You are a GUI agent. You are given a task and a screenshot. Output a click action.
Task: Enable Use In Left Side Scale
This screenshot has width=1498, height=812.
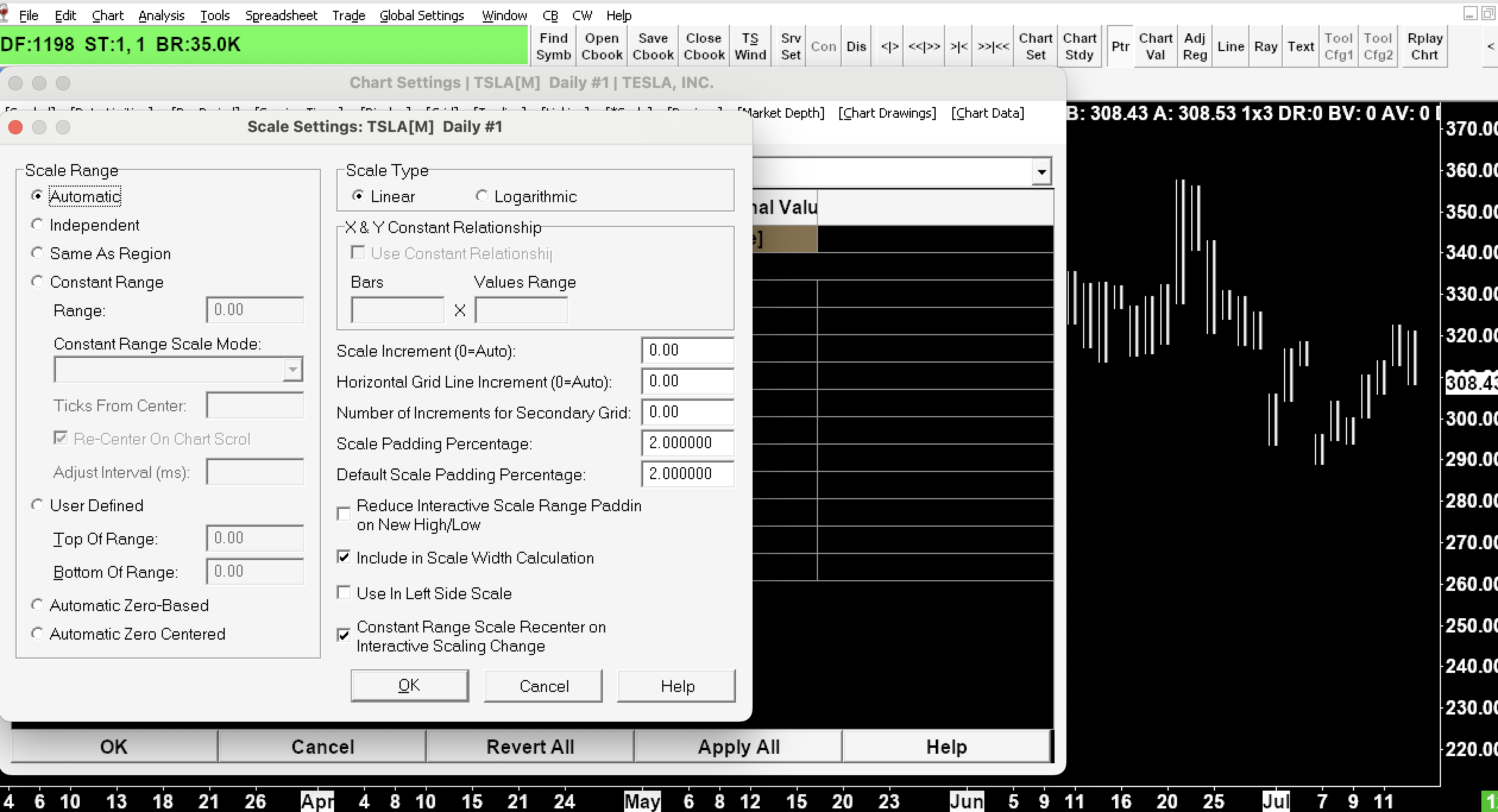344,593
